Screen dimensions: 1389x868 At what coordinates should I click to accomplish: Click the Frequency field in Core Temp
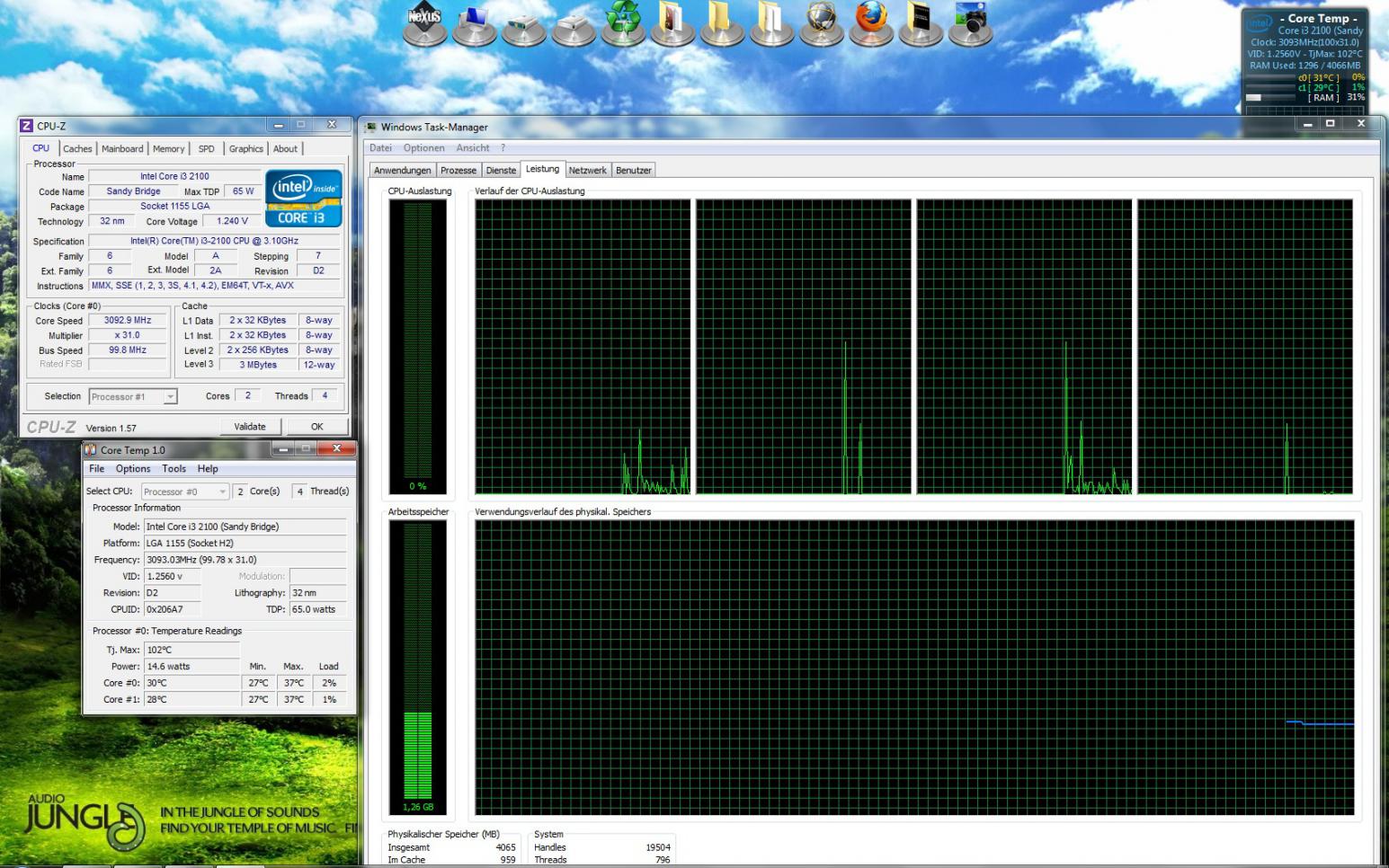[x=245, y=560]
